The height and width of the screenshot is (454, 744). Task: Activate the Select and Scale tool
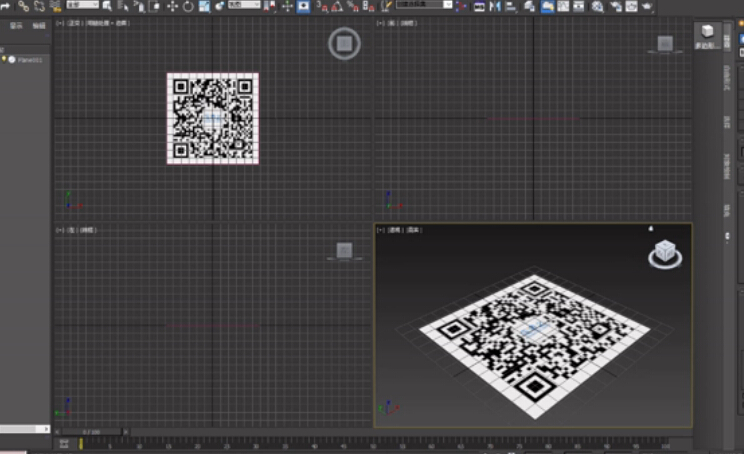[205, 6]
